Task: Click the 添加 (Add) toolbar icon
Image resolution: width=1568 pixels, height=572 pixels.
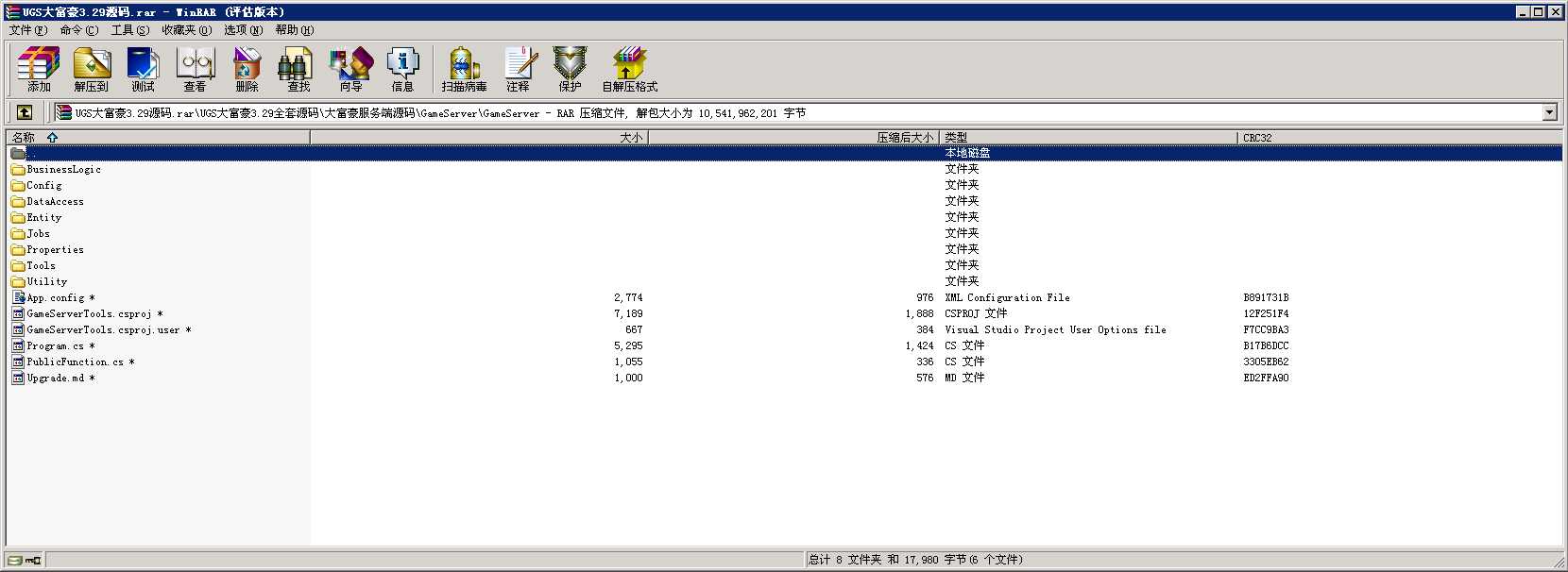Action: [x=39, y=69]
